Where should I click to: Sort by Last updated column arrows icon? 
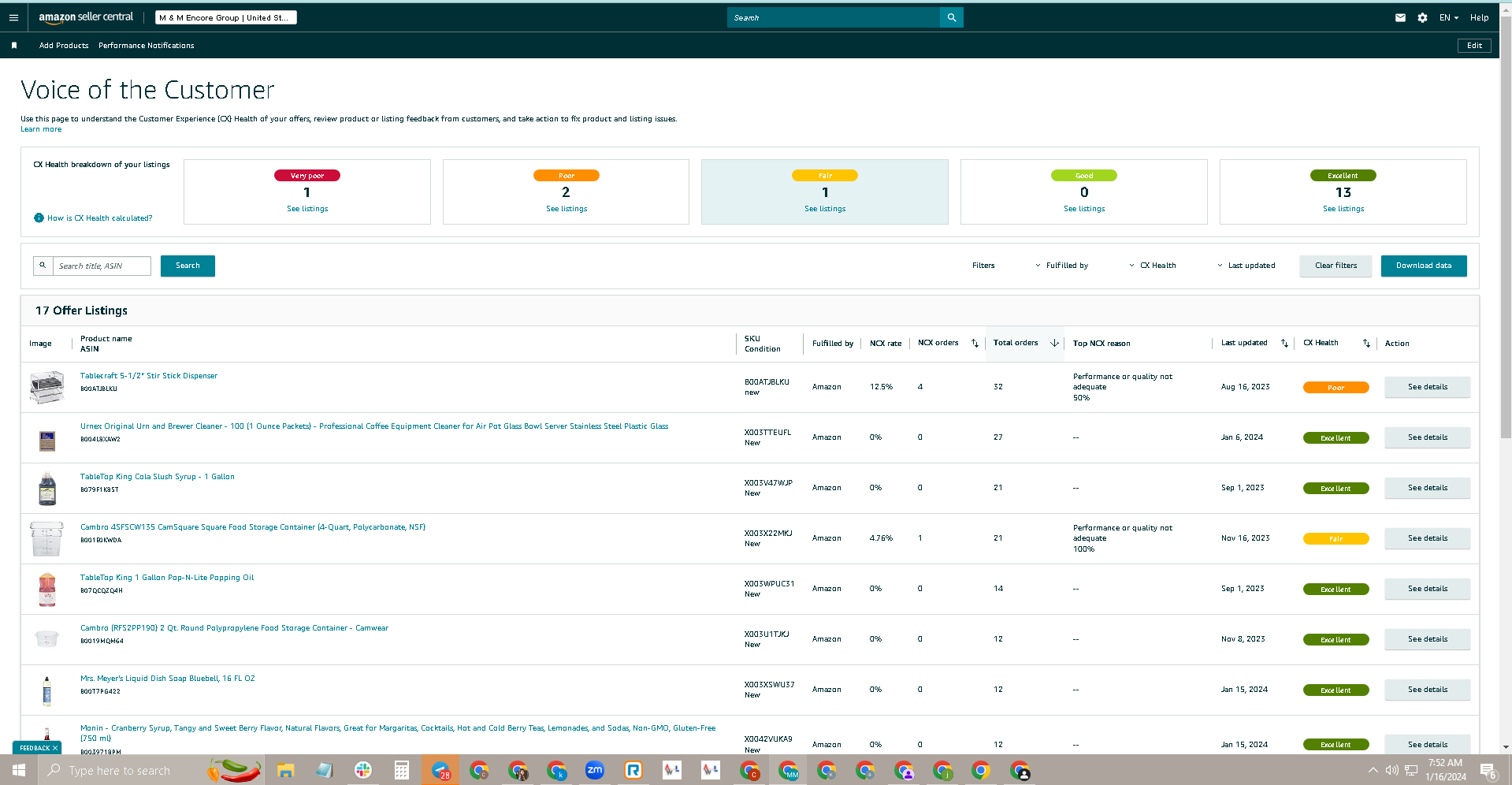click(1284, 344)
